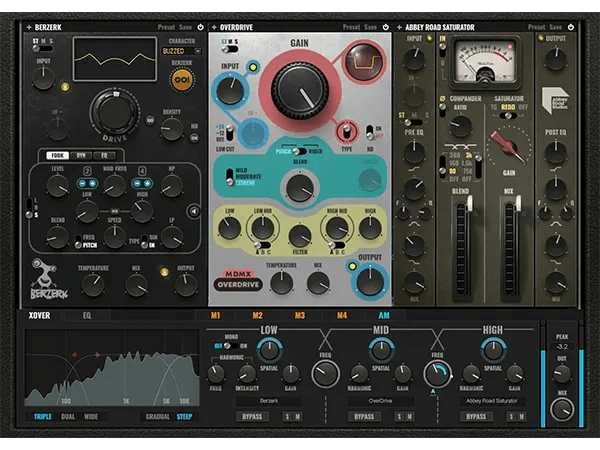This screenshot has width=600, height=450.
Task: Toggle Berzerk ST/M/S mode switch
Action: coord(42,48)
